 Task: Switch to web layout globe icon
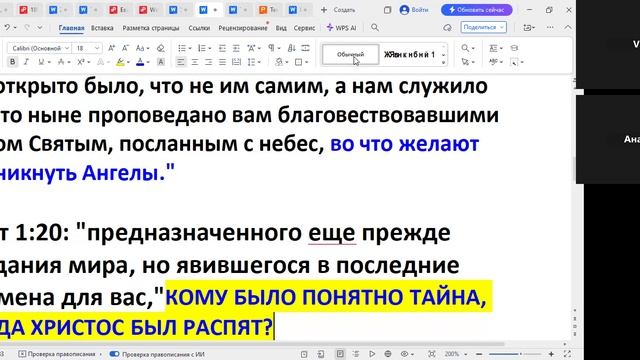pos(388,354)
